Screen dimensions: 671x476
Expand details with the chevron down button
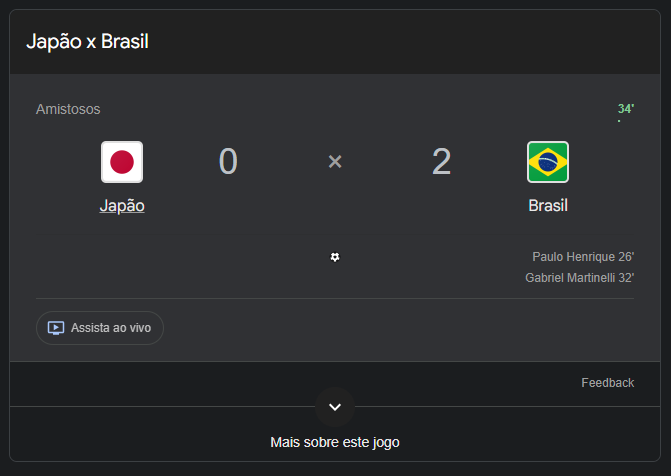pyautogui.click(x=335, y=407)
